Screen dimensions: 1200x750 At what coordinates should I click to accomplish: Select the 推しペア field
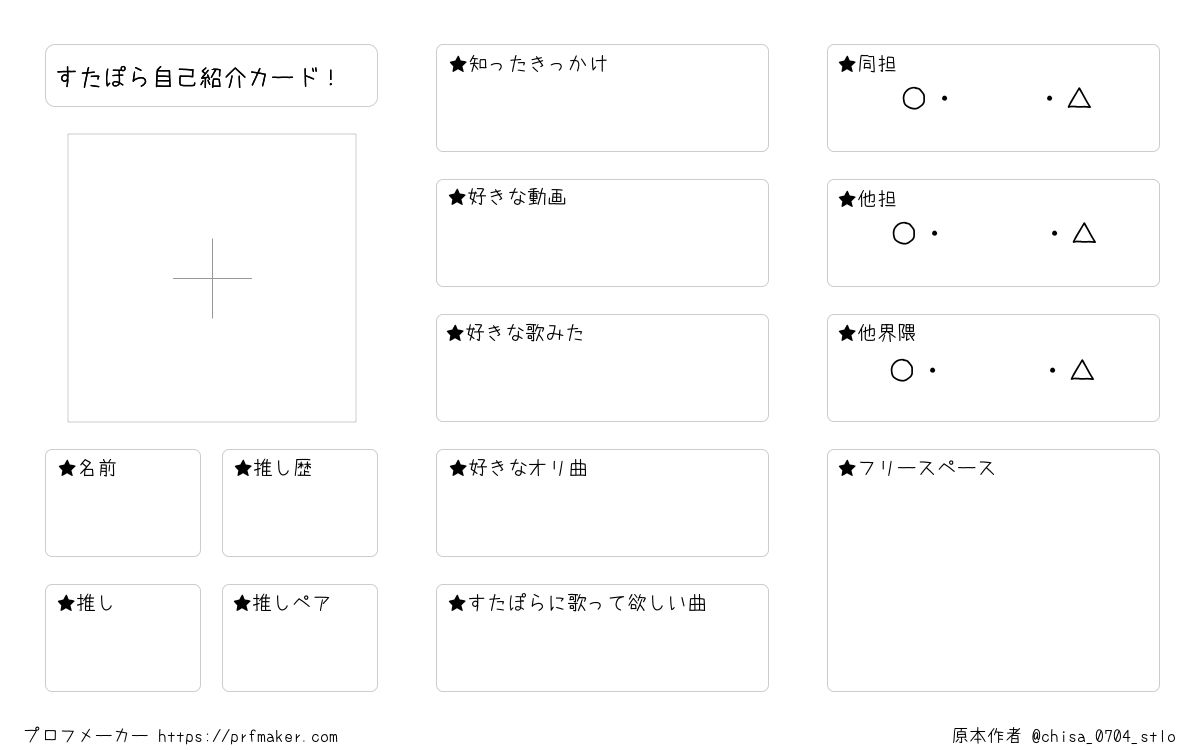[300, 638]
